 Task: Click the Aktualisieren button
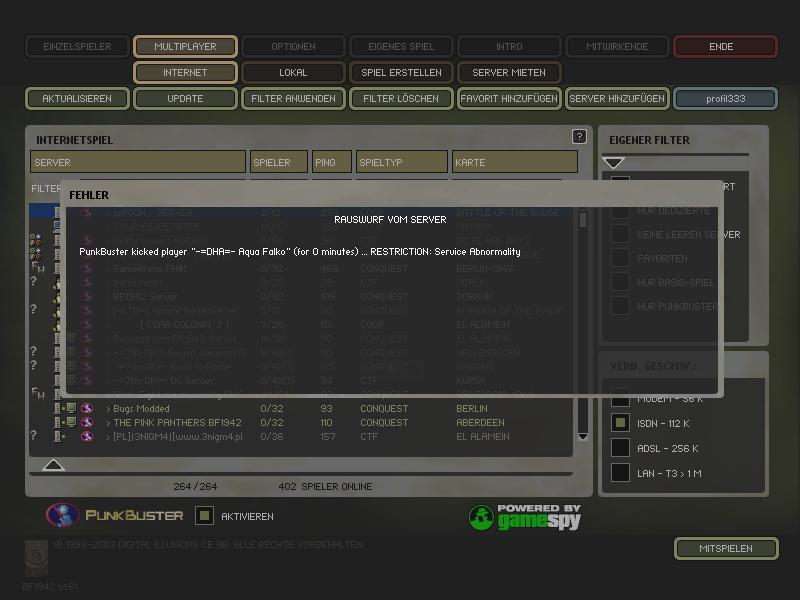click(x=77, y=99)
